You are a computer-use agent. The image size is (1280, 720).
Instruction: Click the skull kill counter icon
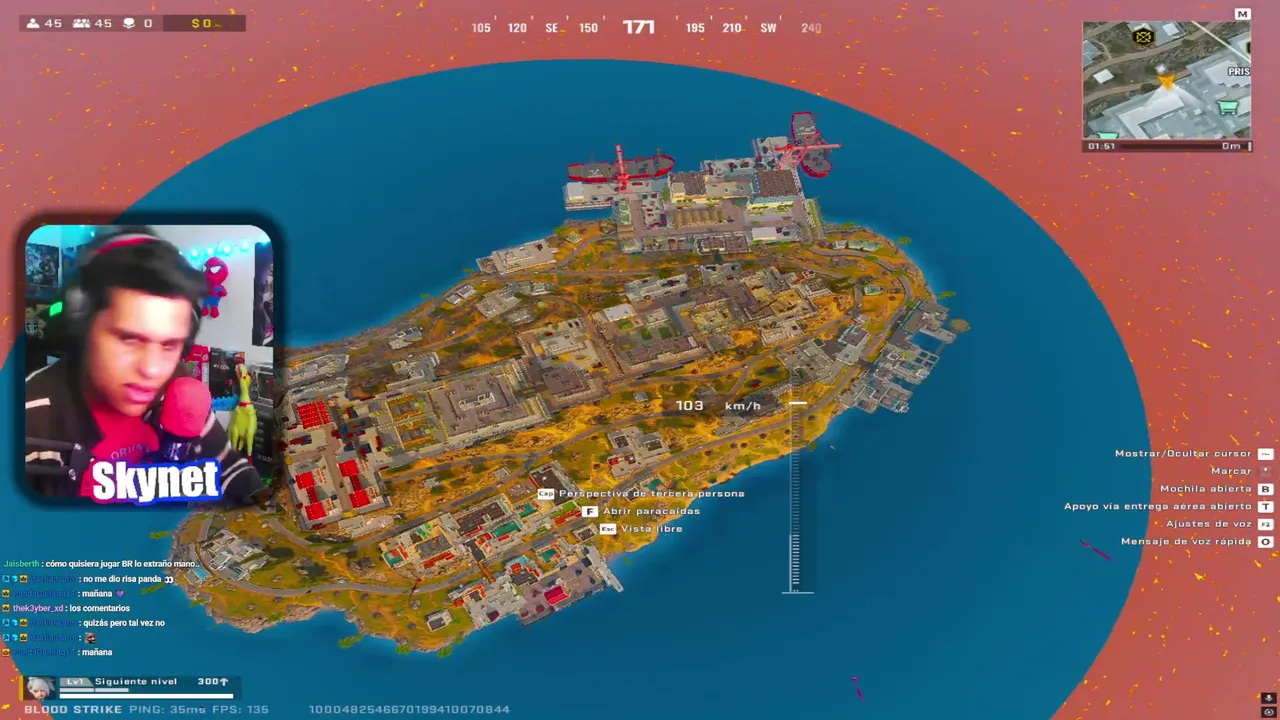coord(129,23)
